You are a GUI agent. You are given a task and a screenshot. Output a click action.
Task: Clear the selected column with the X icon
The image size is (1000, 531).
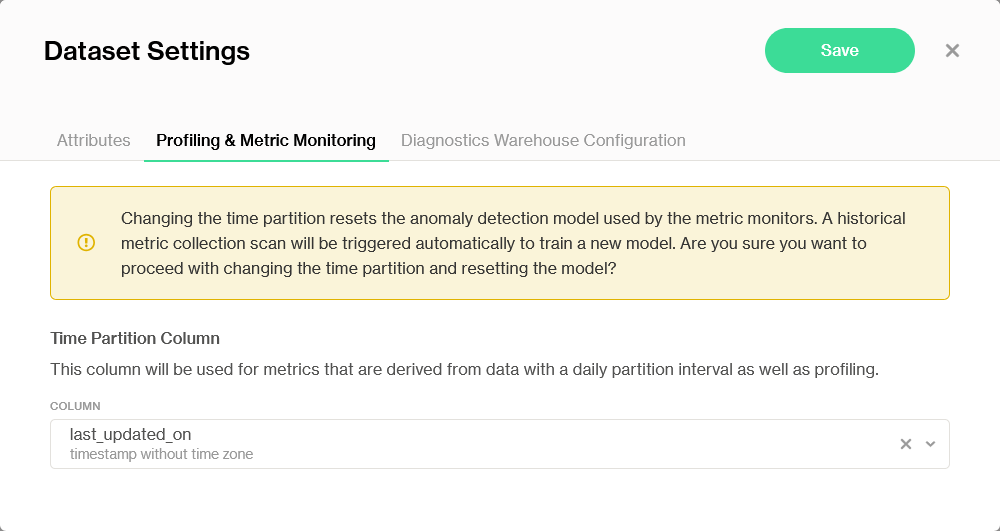[x=906, y=444]
